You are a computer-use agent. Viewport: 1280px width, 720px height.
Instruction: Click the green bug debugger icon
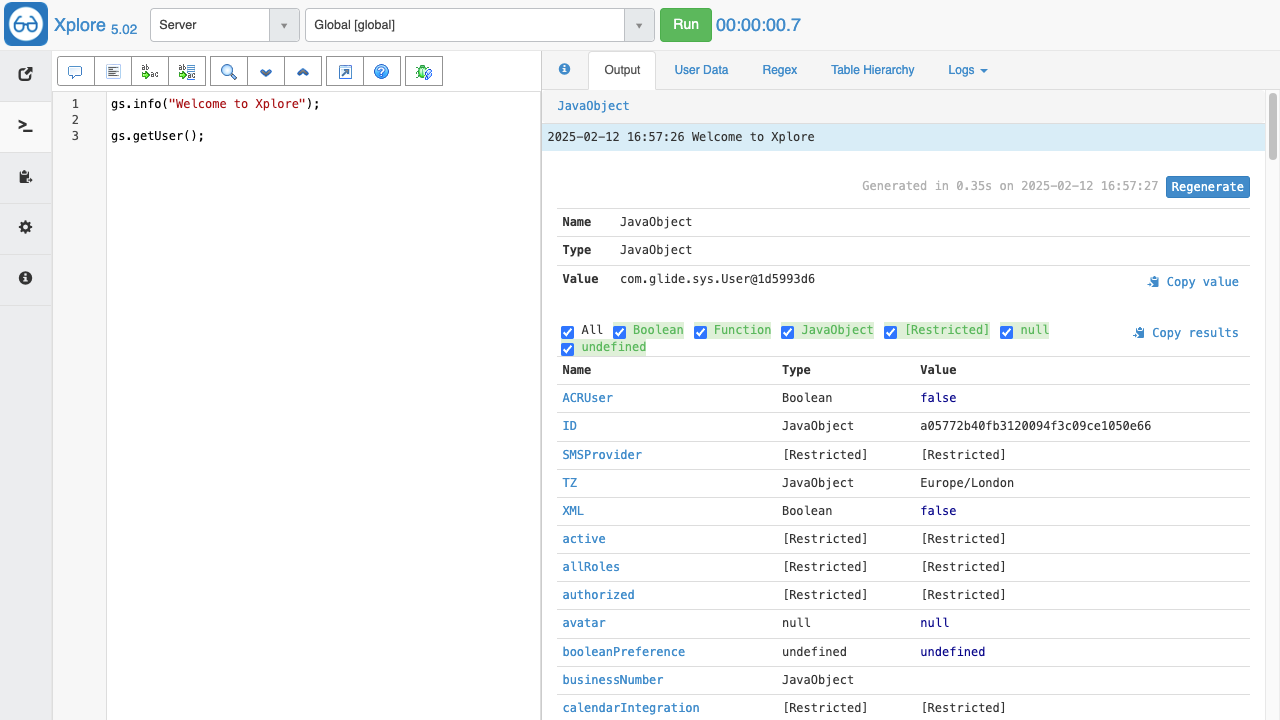click(424, 72)
